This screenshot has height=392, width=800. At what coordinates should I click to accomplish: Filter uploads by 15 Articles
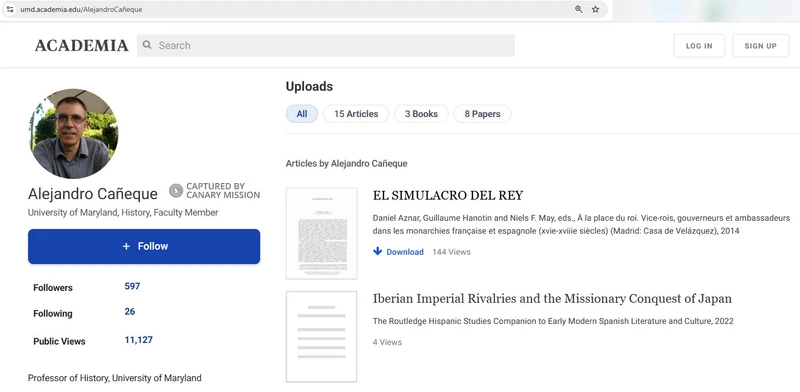point(356,114)
